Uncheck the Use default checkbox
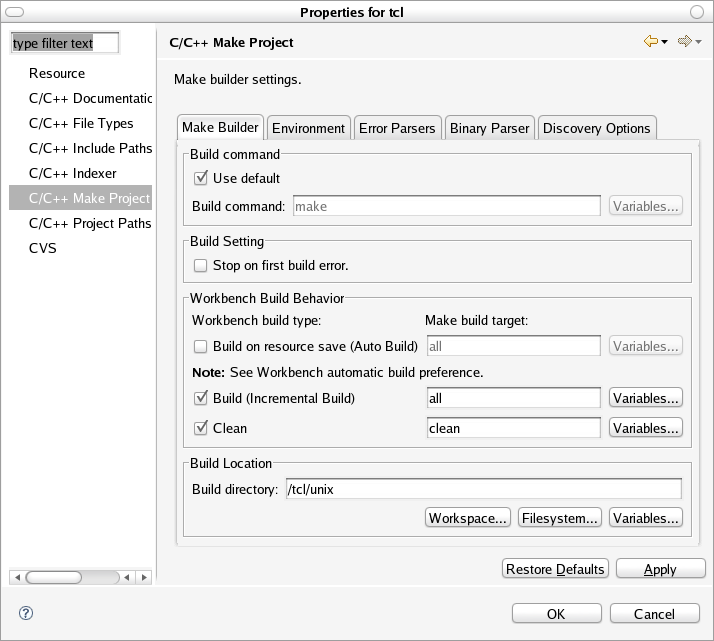 pos(201,178)
